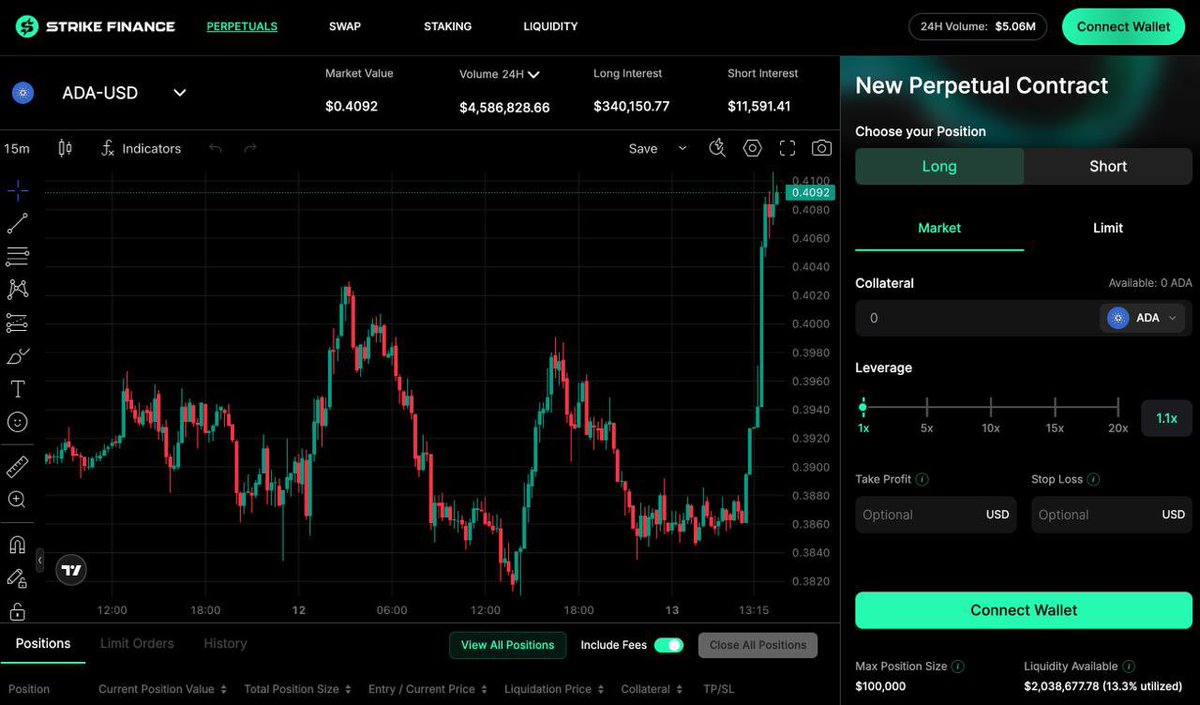1200x705 pixels.
Task: Toggle stay in drawing mode pencil-lock
Action: (18, 578)
